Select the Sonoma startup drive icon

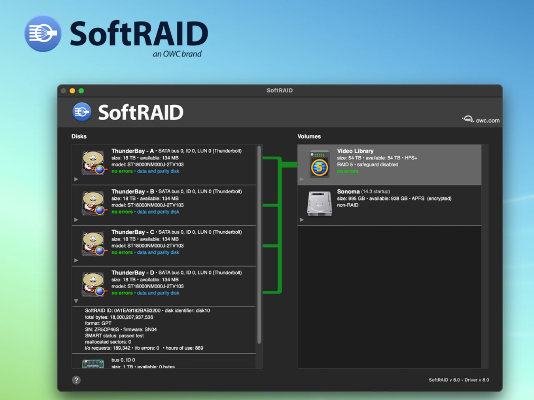click(319, 204)
